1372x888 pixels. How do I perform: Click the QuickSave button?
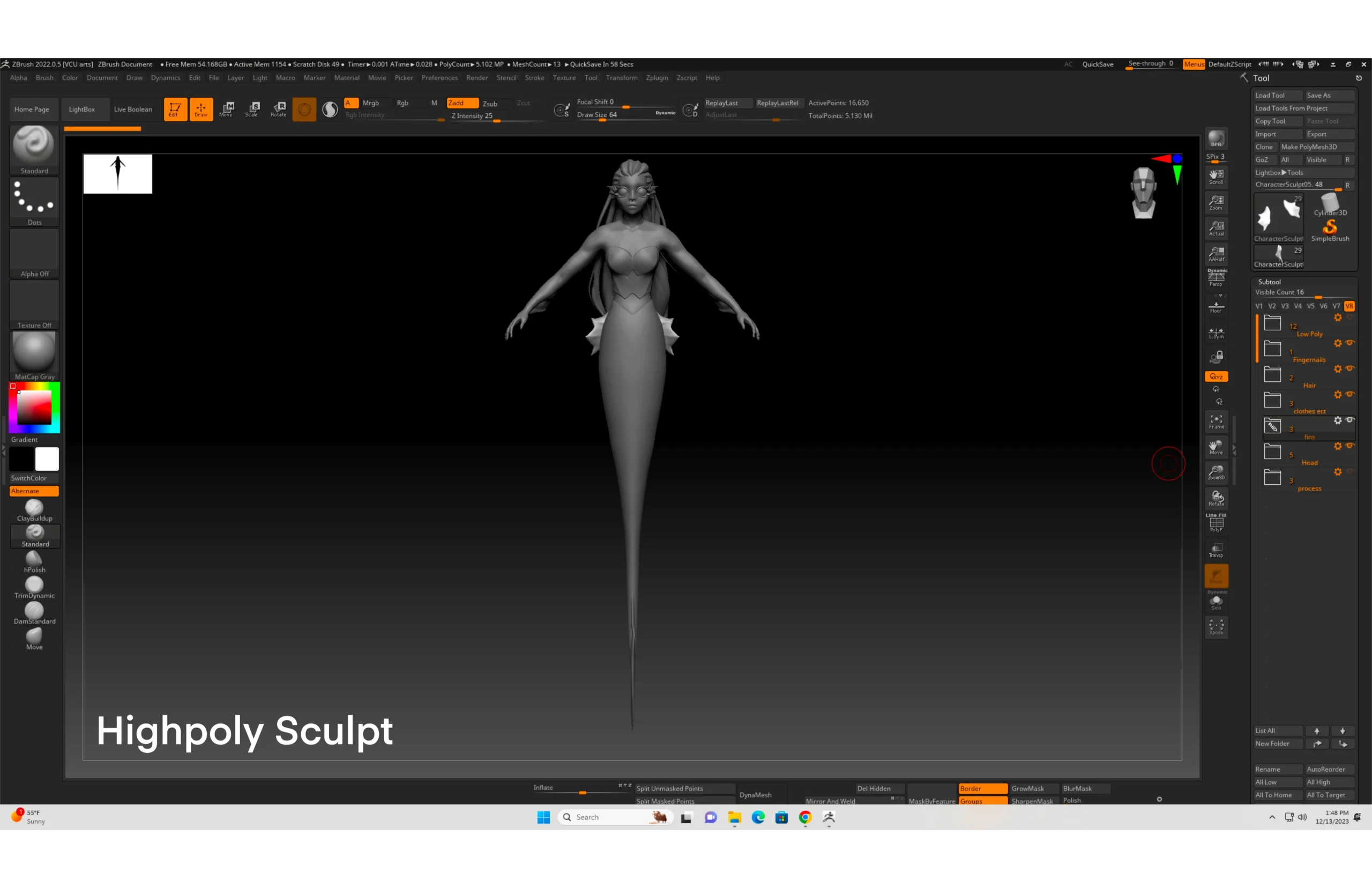(x=1097, y=64)
